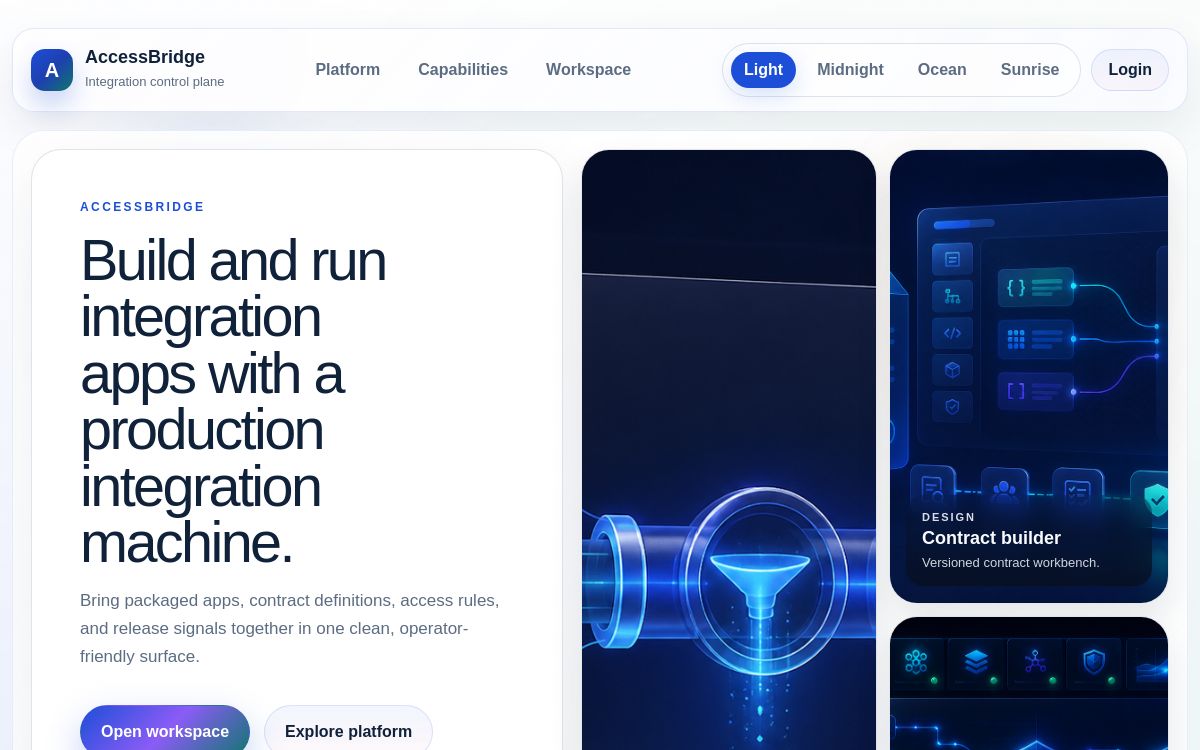The height and width of the screenshot is (750, 1200).
Task: Switch to the Sunrise theme
Action: click(1030, 70)
